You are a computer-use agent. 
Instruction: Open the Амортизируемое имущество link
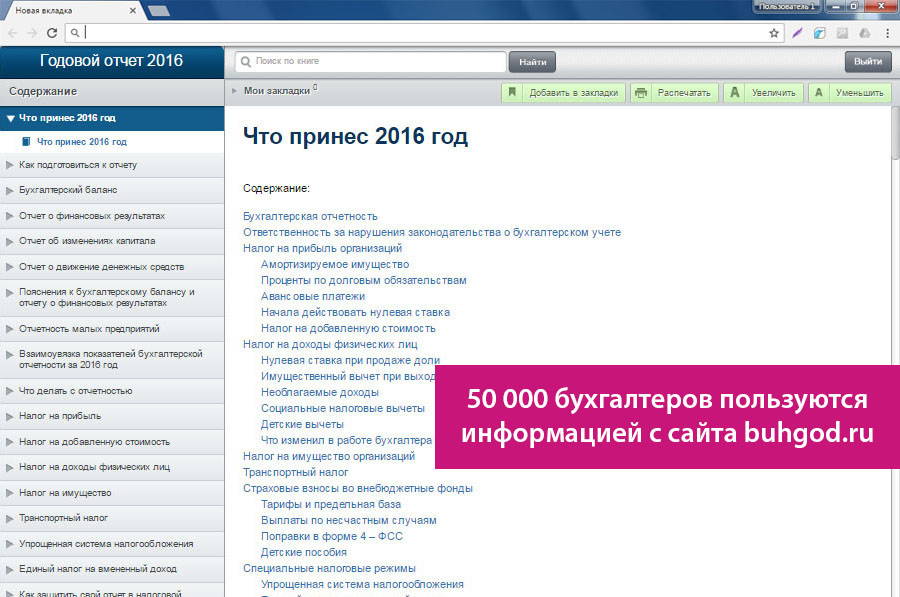point(335,265)
